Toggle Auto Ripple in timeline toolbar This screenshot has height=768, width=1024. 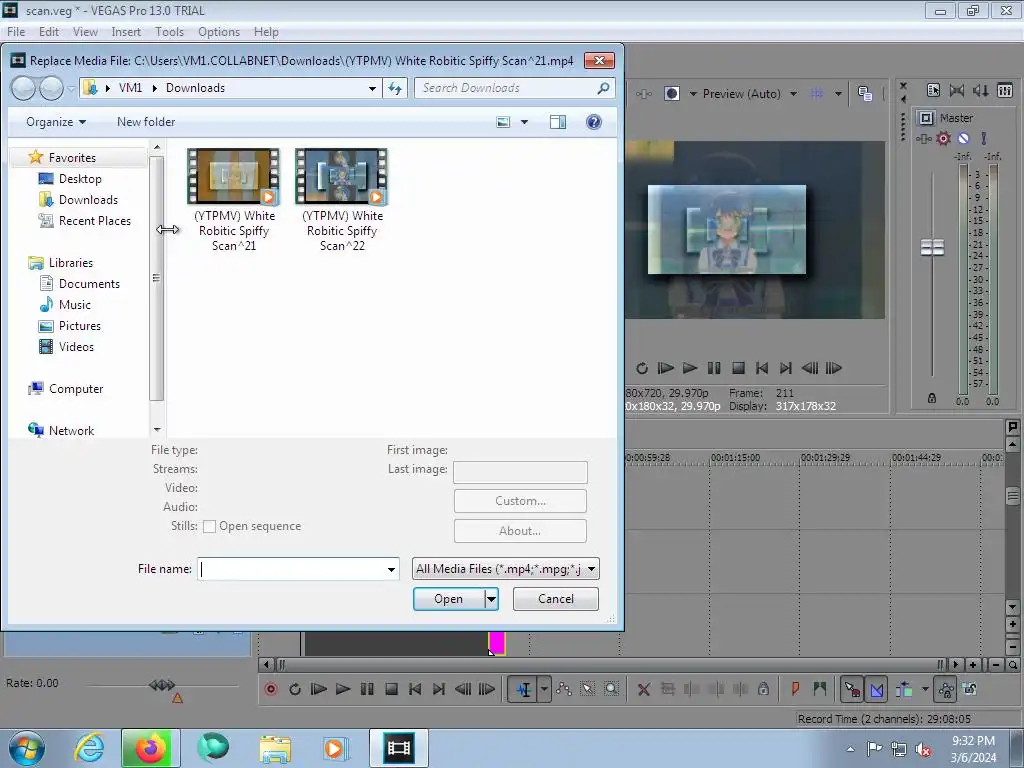pos(904,689)
